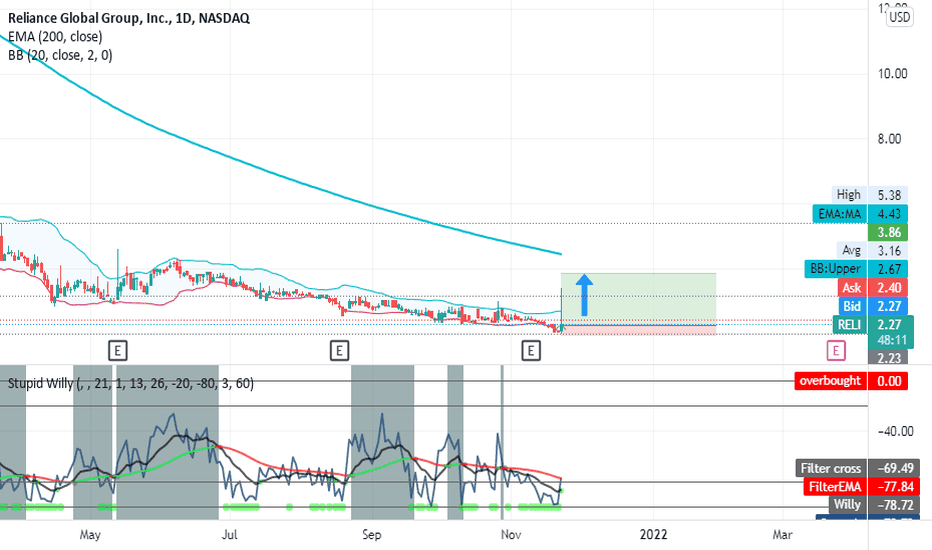The width and height of the screenshot is (932, 550).
Task: Click the 48:11 bar countdown
Action: pyautogui.click(x=891, y=340)
